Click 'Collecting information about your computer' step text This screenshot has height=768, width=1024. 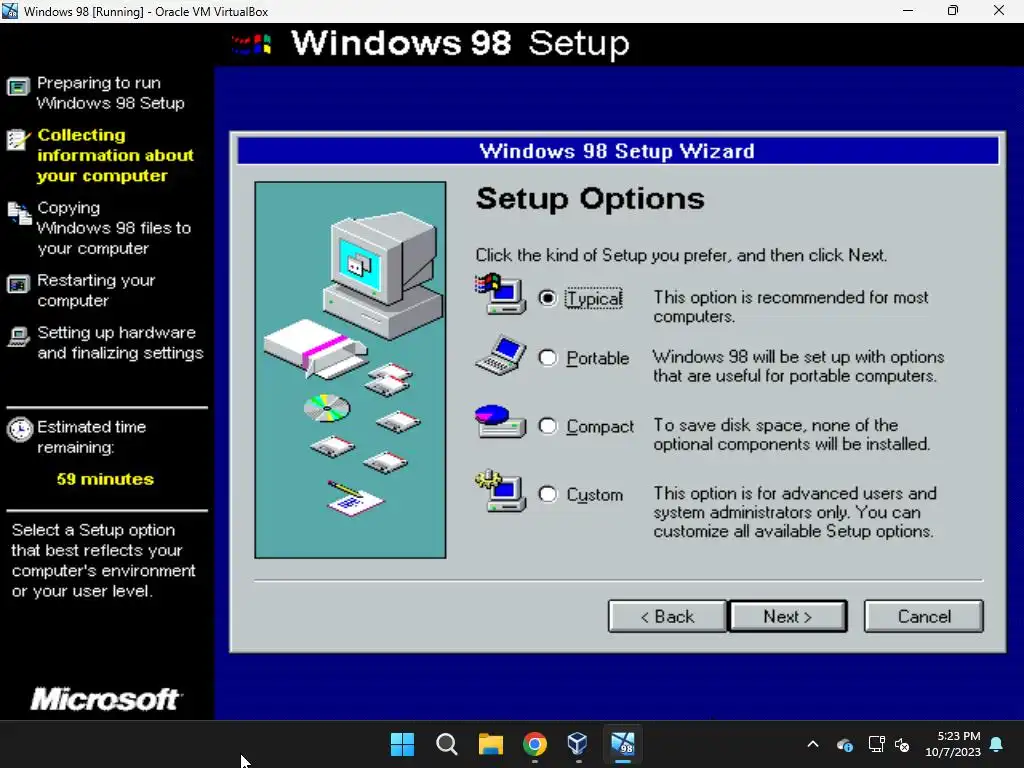coord(116,155)
